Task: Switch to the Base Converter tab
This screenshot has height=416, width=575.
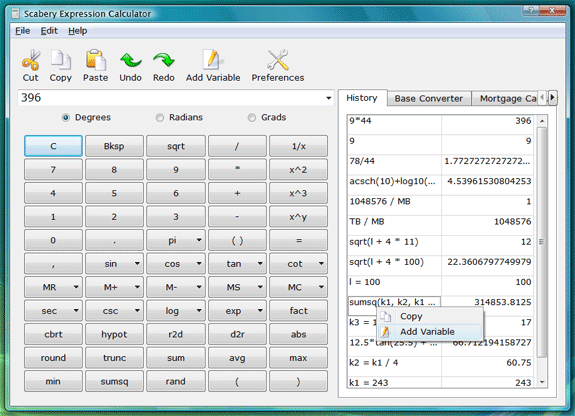Action: [429, 99]
